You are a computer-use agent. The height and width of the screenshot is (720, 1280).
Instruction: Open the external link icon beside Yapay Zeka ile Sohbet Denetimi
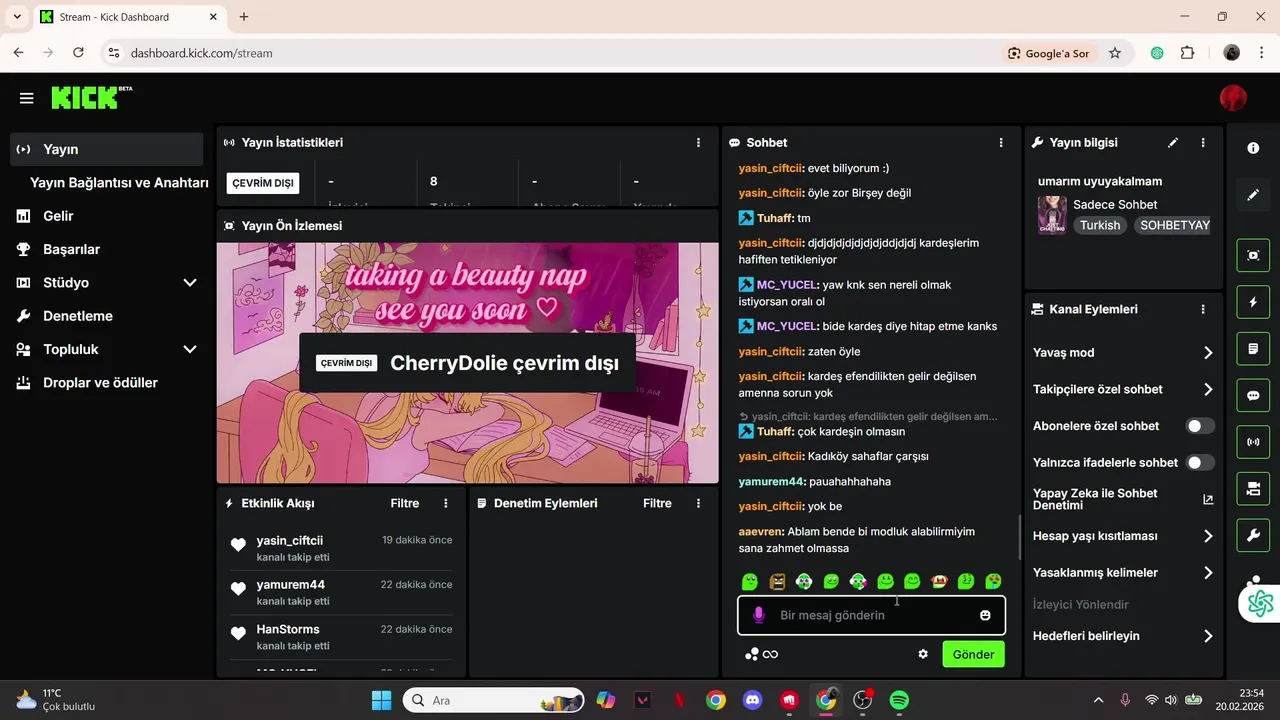point(1208,499)
